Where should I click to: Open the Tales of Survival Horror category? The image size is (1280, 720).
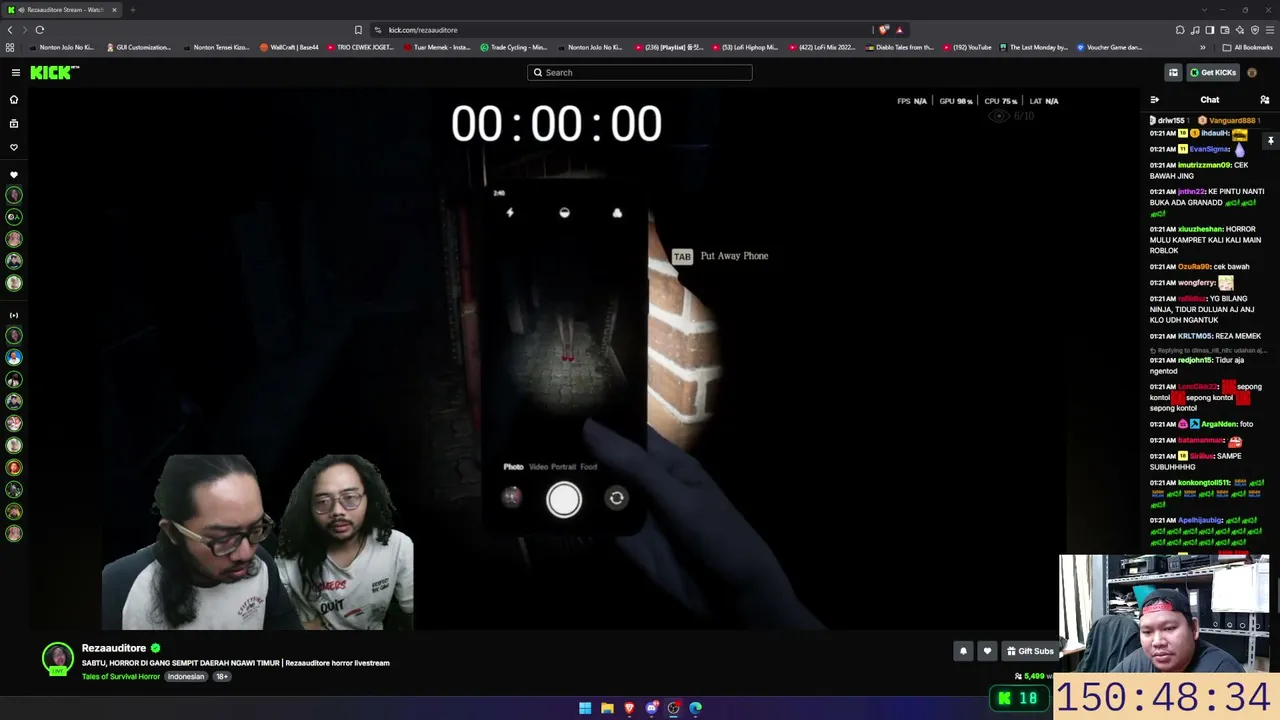point(121,677)
